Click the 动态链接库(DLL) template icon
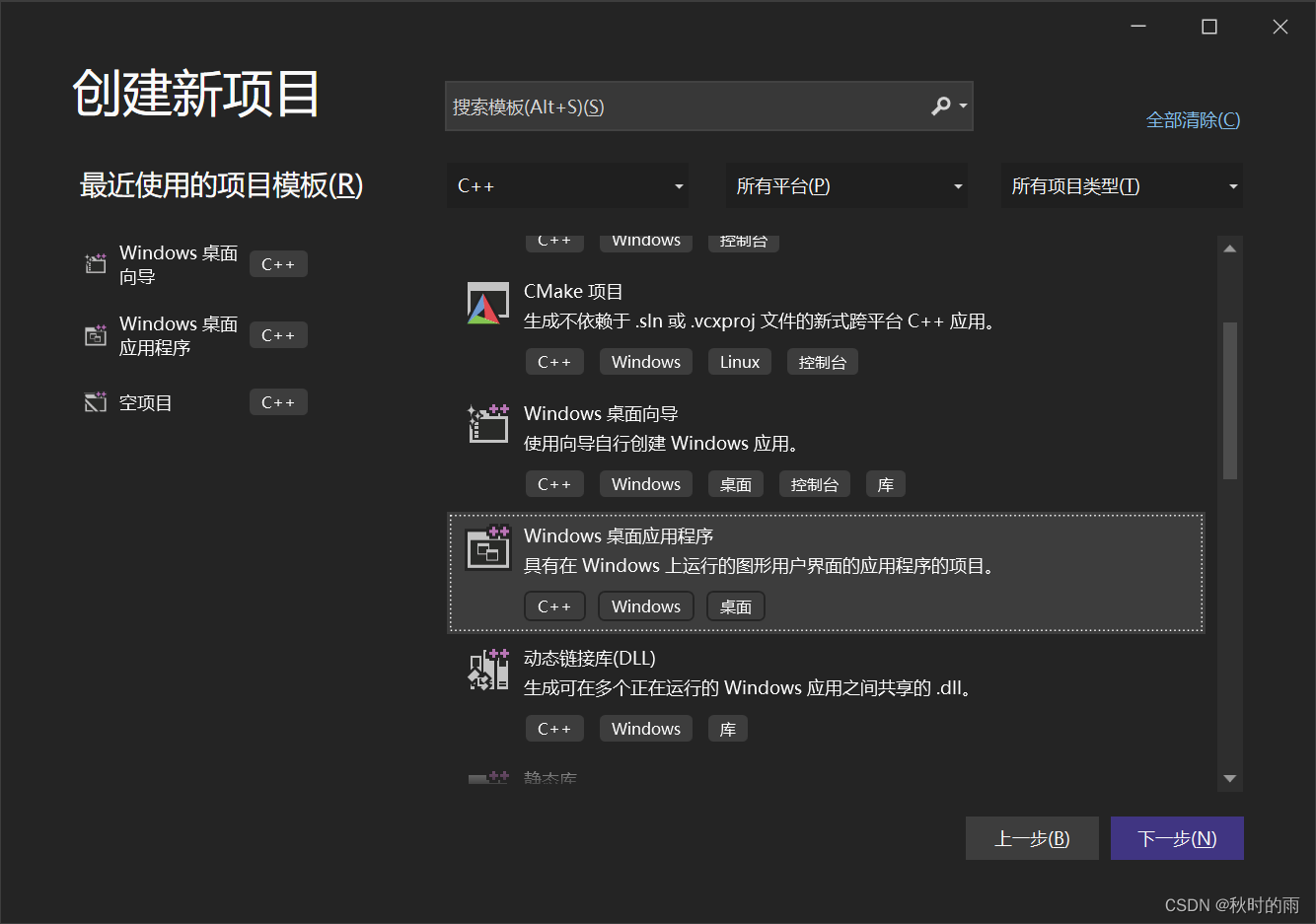 (x=486, y=670)
